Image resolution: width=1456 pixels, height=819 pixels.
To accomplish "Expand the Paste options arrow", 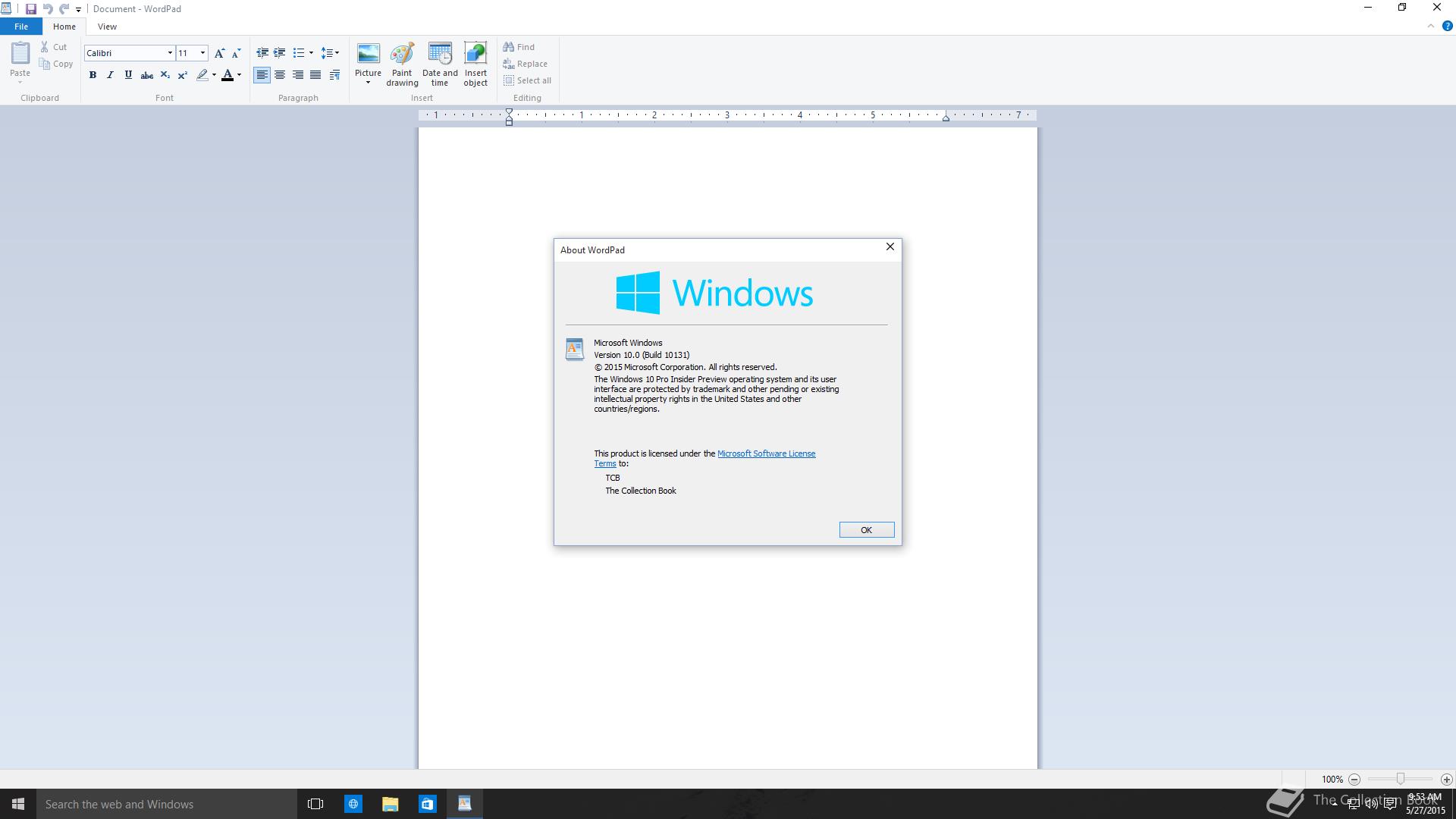I will (20, 81).
